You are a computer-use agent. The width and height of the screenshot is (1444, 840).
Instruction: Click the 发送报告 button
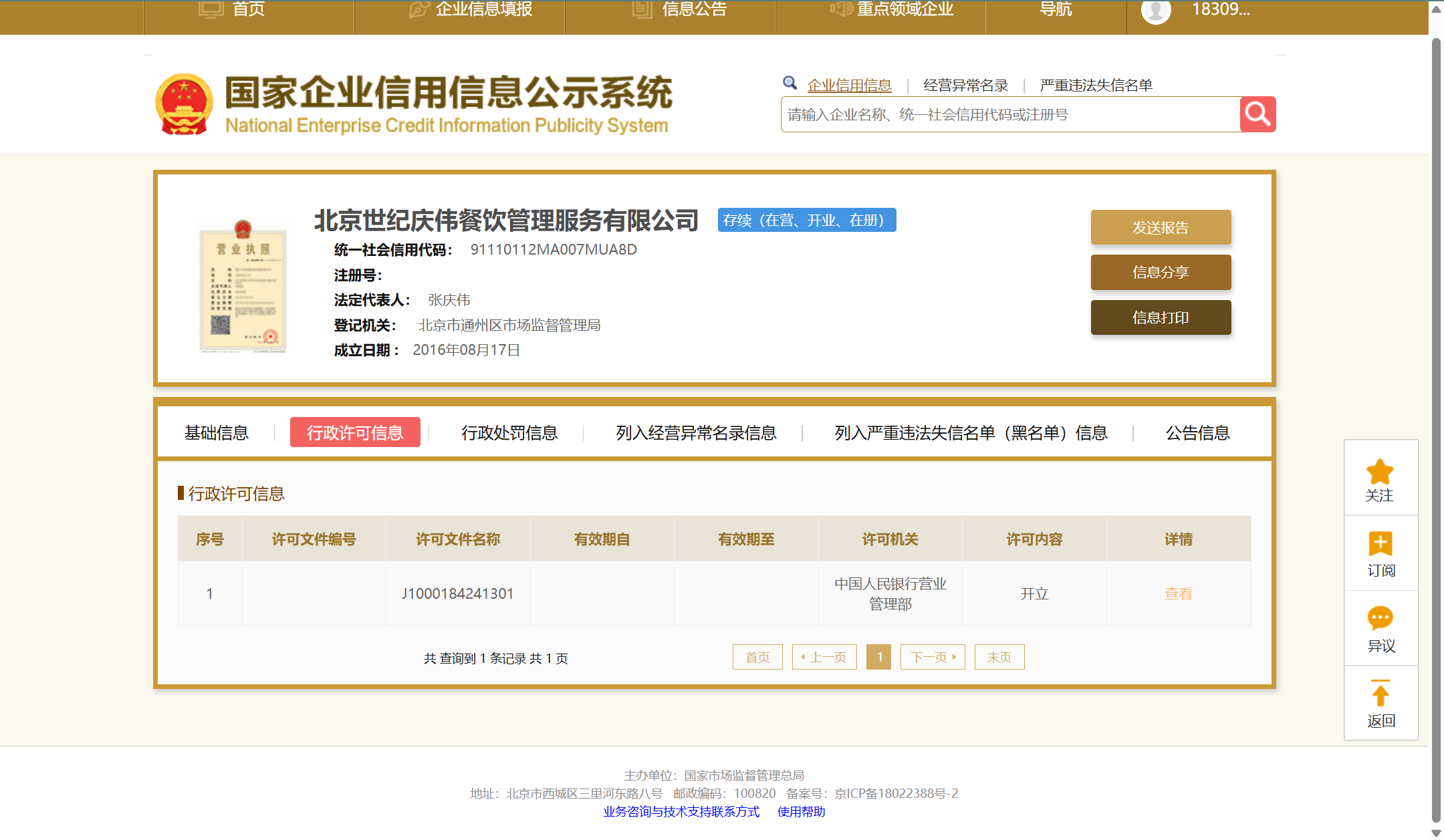point(1161,227)
